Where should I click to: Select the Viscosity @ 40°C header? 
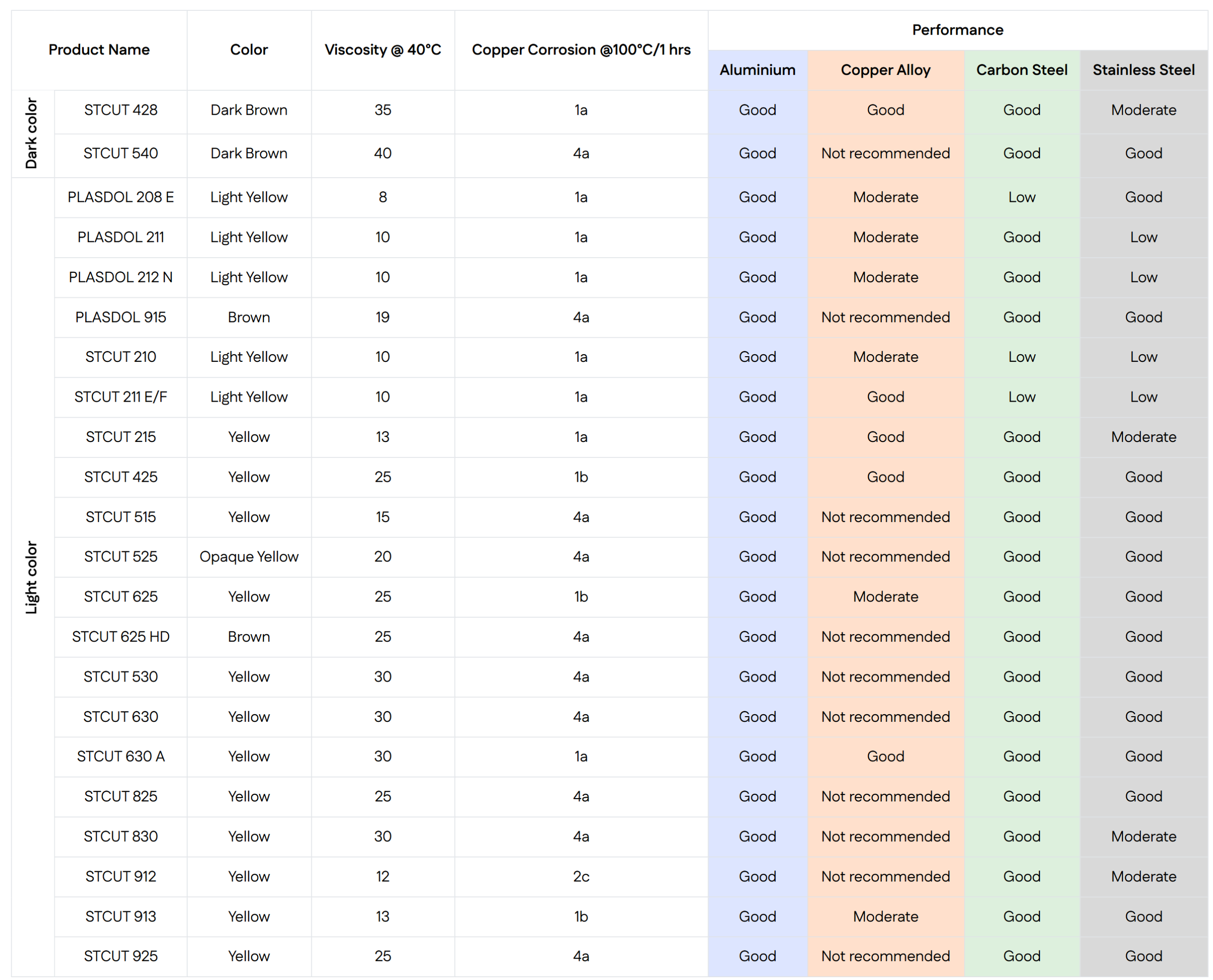click(382, 50)
